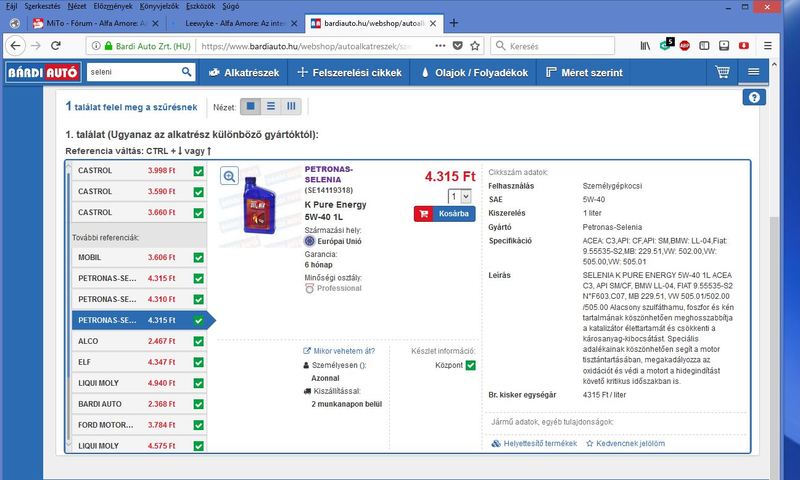Switch to list view layout icon
This screenshot has height=480, width=800.
pyautogui.click(x=271, y=106)
